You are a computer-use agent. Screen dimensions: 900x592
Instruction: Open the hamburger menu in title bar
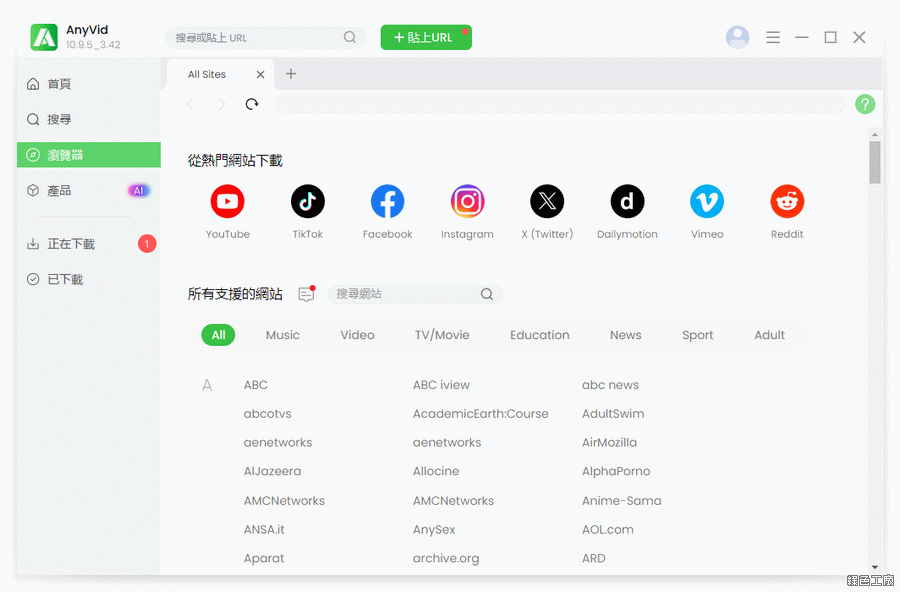pyautogui.click(x=773, y=37)
